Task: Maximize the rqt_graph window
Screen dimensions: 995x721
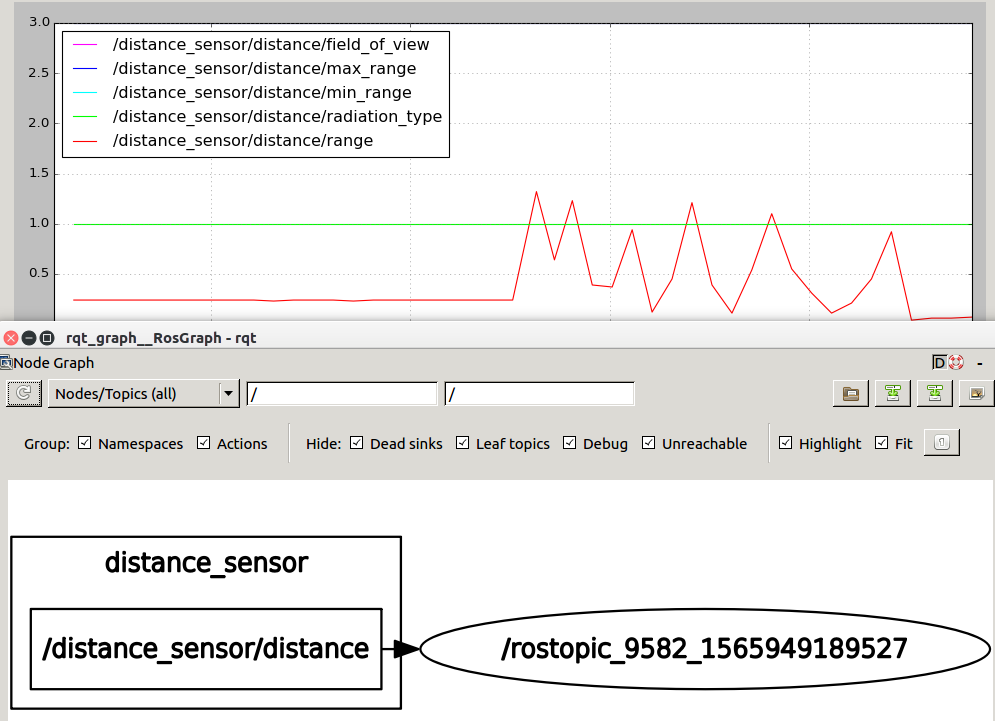Action: point(47,338)
